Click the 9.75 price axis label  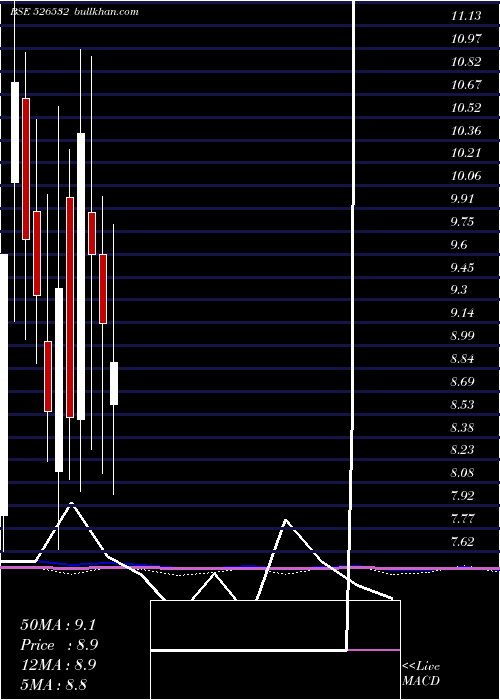point(462,222)
